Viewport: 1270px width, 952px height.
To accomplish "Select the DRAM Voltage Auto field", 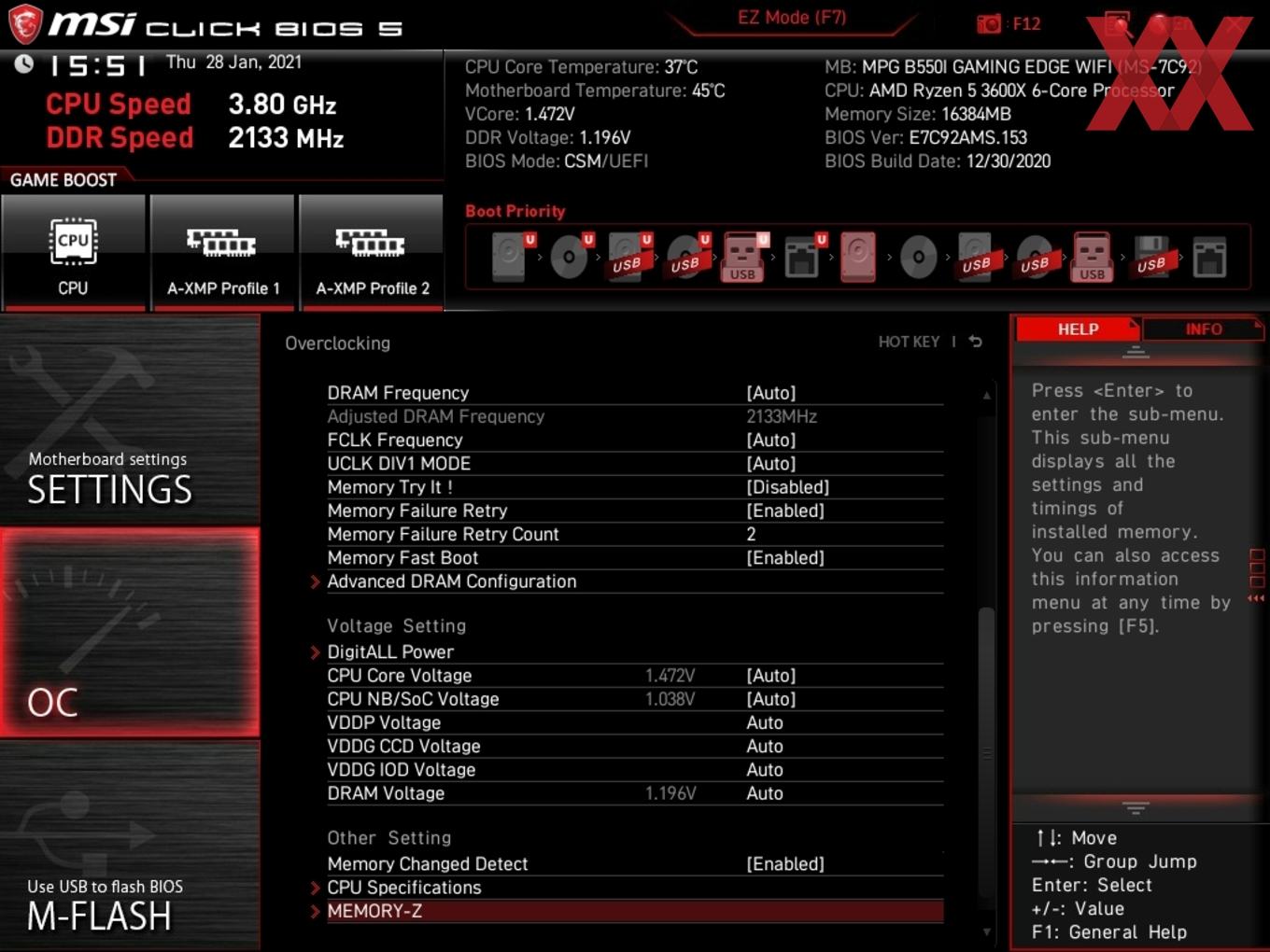I will pyautogui.click(x=765, y=793).
